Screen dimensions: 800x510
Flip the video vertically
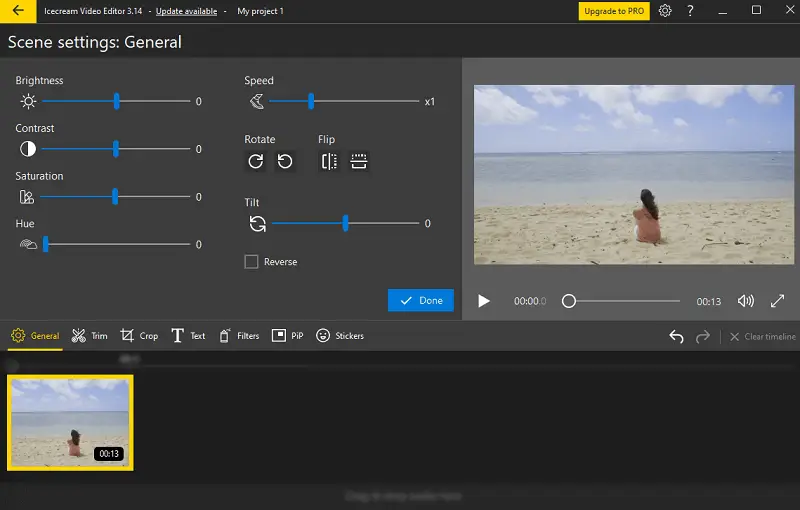[x=359, y=162]
